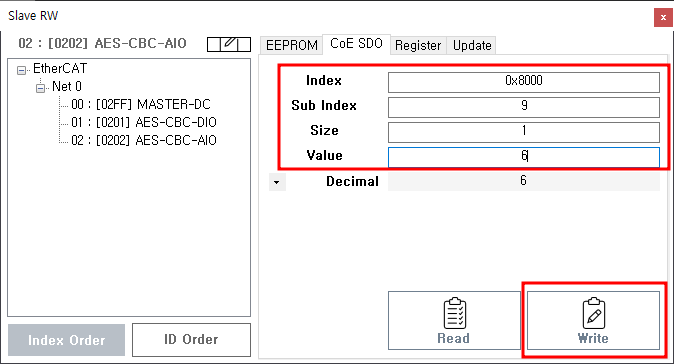Click the Index Order button
674x364 pixels.
[x=67, y=340]
